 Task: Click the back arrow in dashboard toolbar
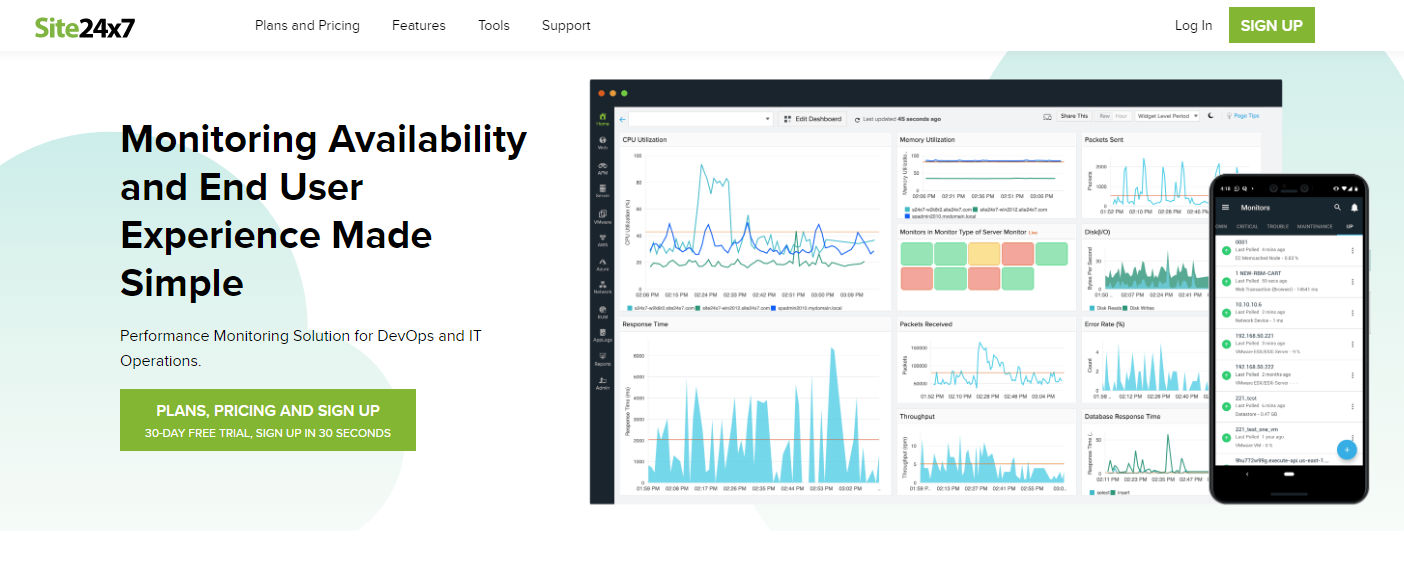[x=622, y=119]
